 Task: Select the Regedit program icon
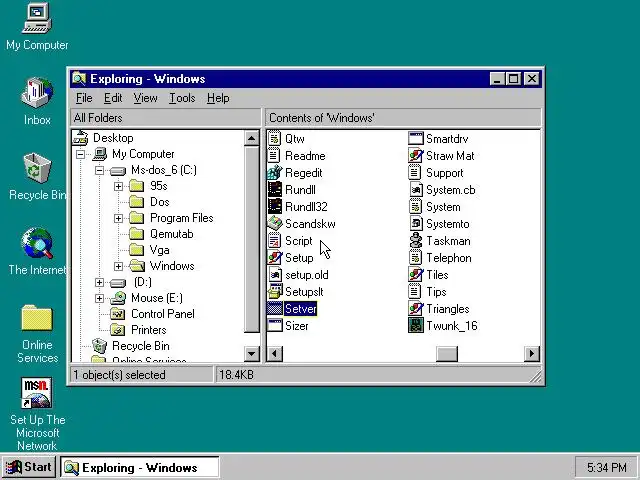pyautogui.click(x=274, y=173)
